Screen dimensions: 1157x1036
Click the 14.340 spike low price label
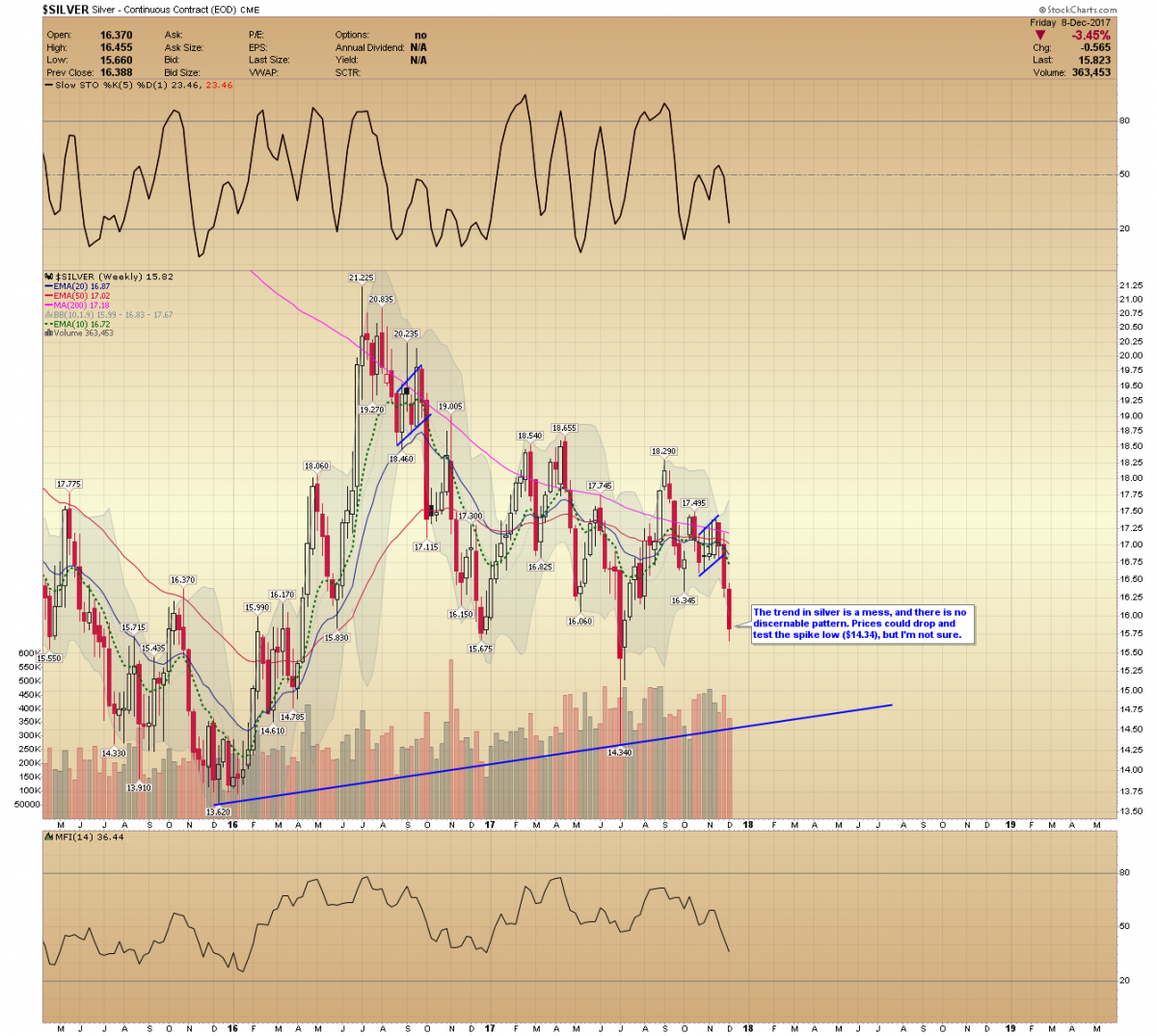619,752
